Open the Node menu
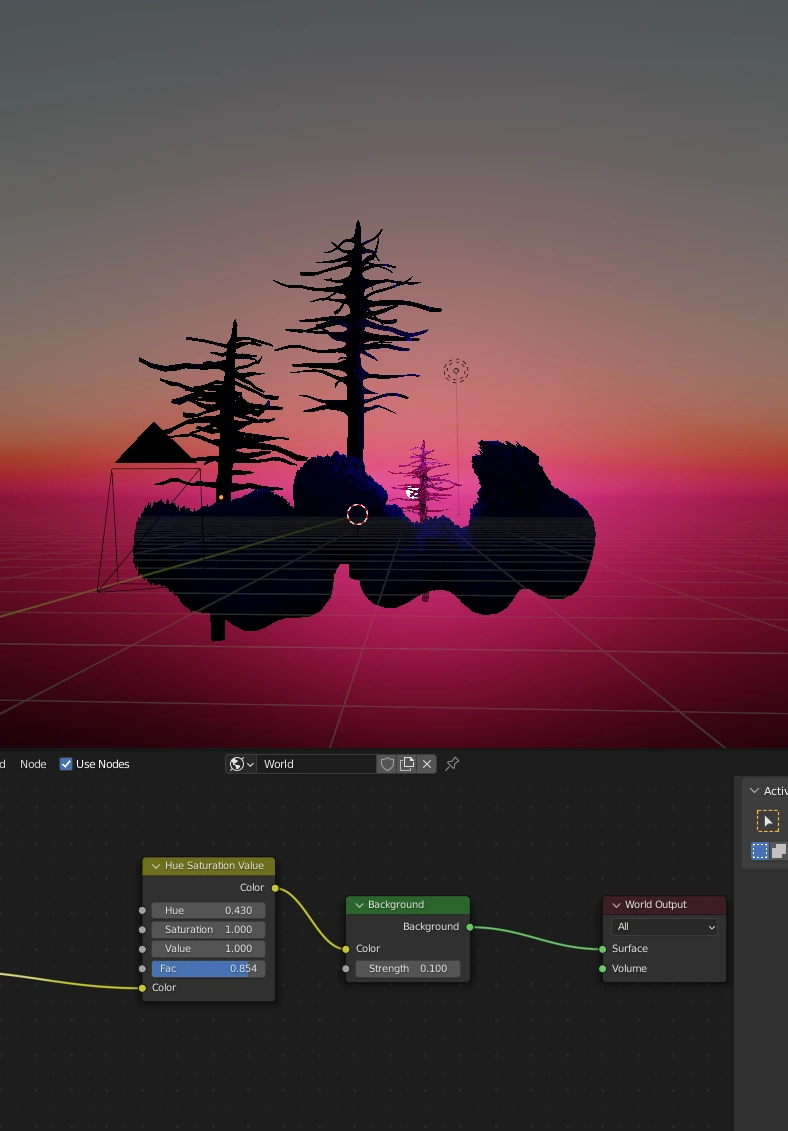This screenshot has width=788, height=1131. pos(33,764)
